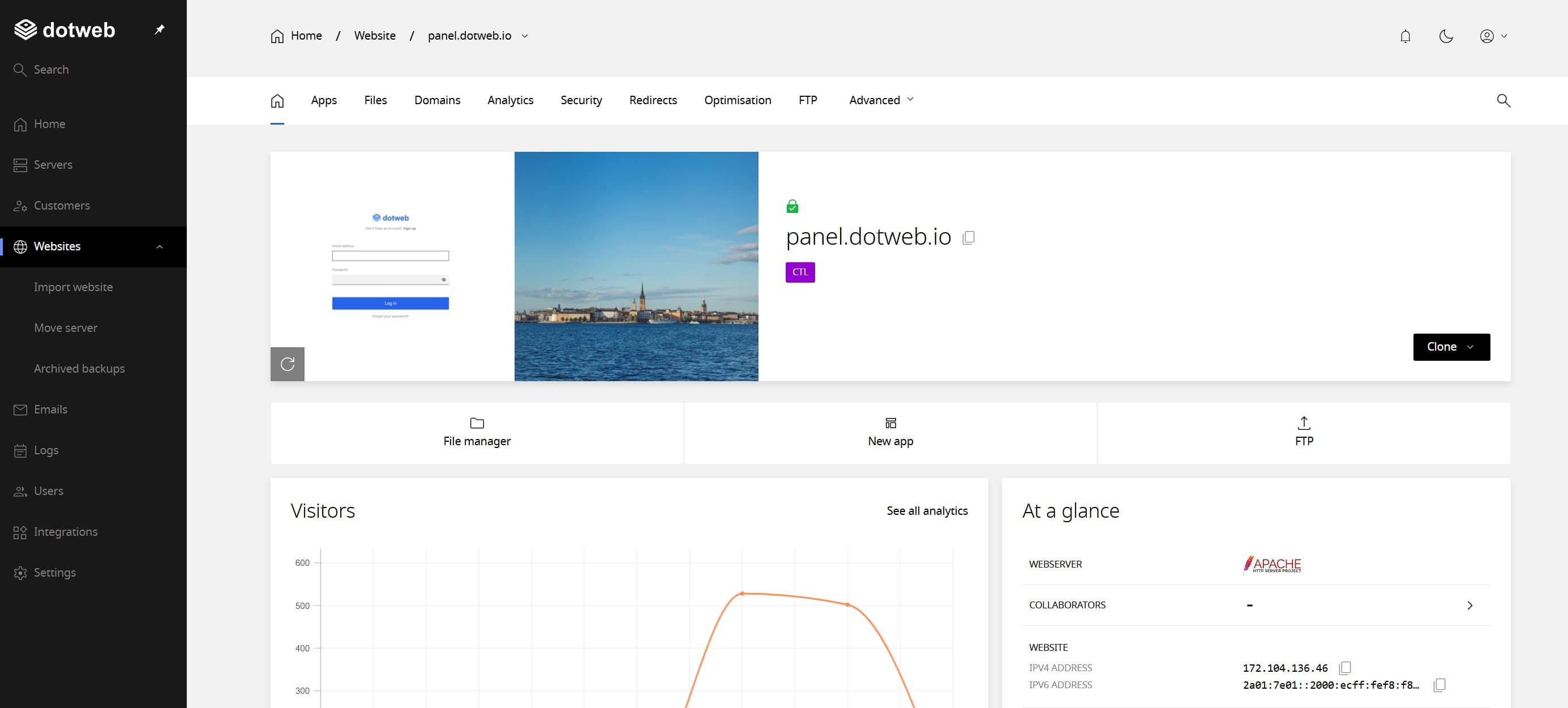Open the Clone button dropdown

tap(1451, 347)
